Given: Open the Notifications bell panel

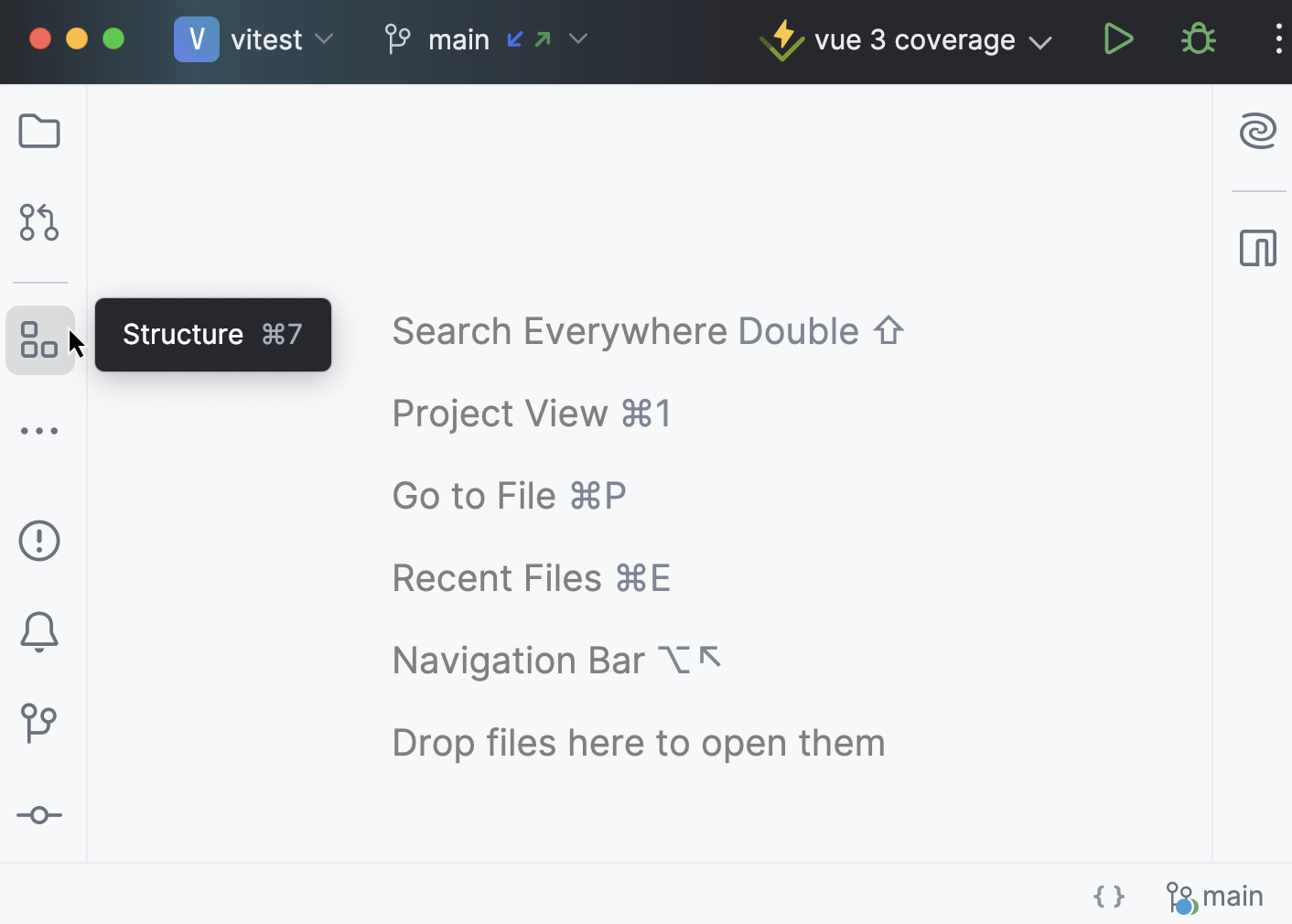Looking at the screenshot, I should (39, 632).
